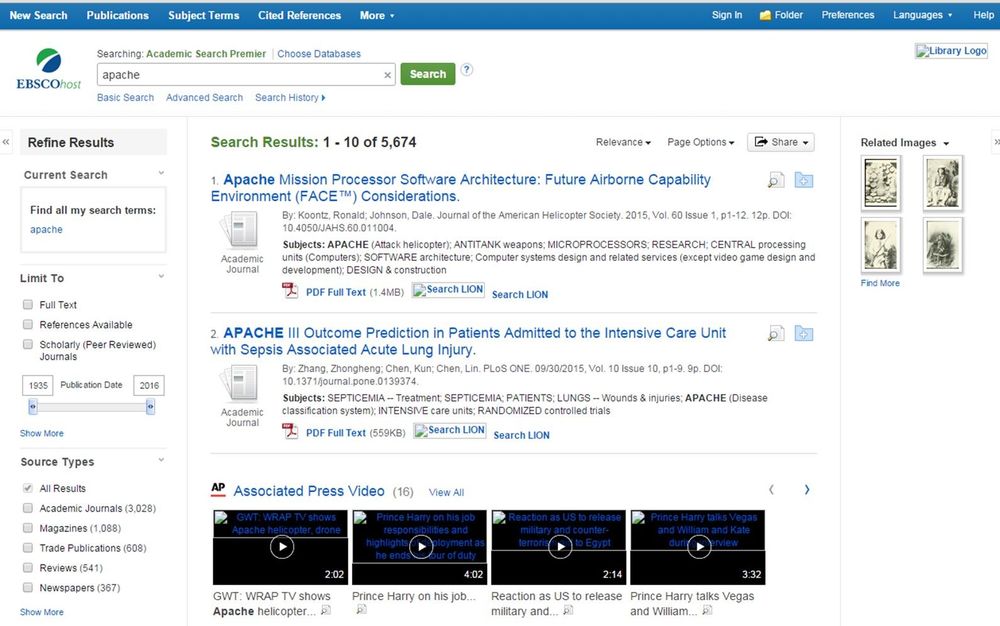The height and width of the screenshot is (626, 1000).
Task: Expand the Page Options dropdown
Action: [700, 142]
